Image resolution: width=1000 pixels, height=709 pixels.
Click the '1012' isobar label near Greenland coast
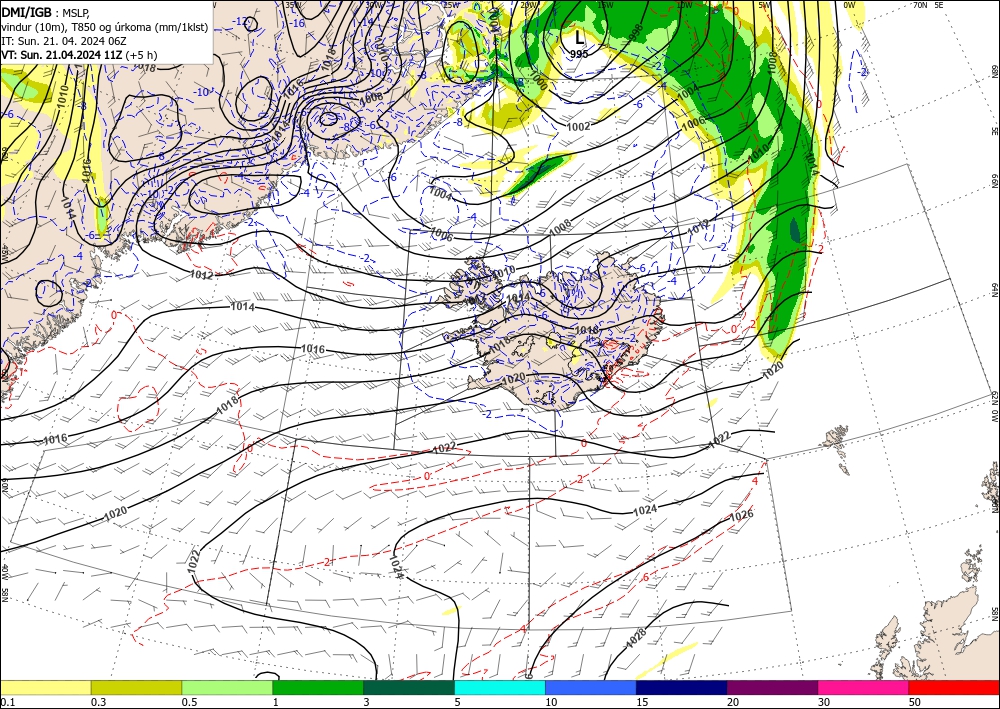point(202,275)
